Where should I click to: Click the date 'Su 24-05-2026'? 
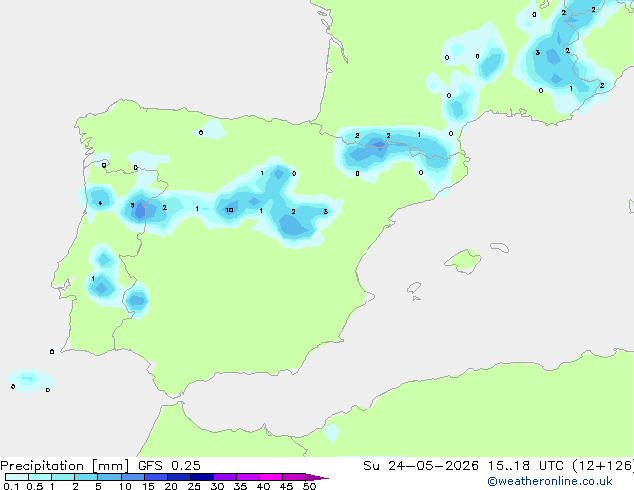pos(421,466)
